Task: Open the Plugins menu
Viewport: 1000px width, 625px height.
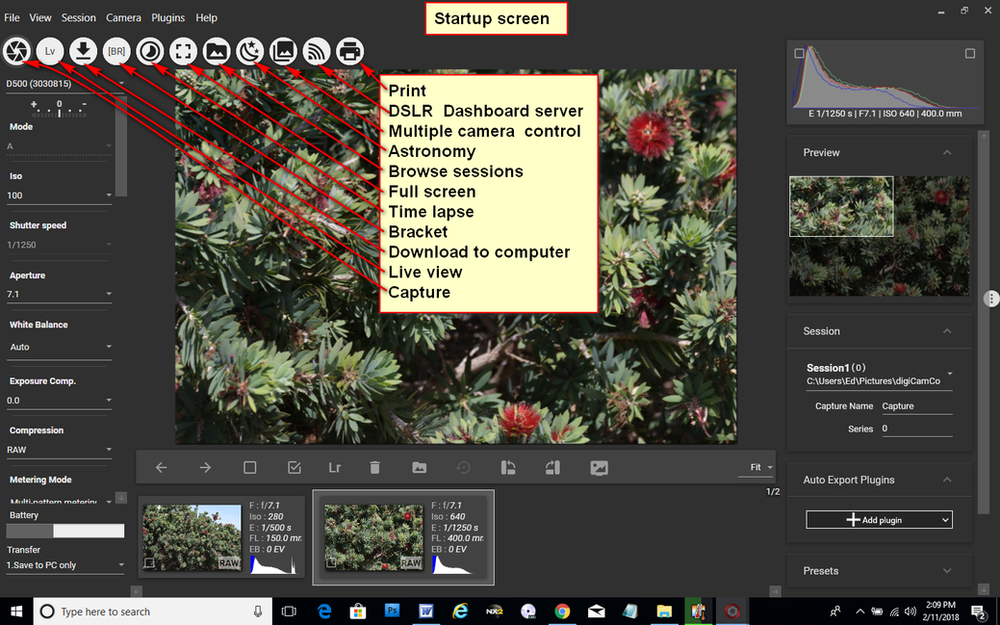Action: (167, 17)
